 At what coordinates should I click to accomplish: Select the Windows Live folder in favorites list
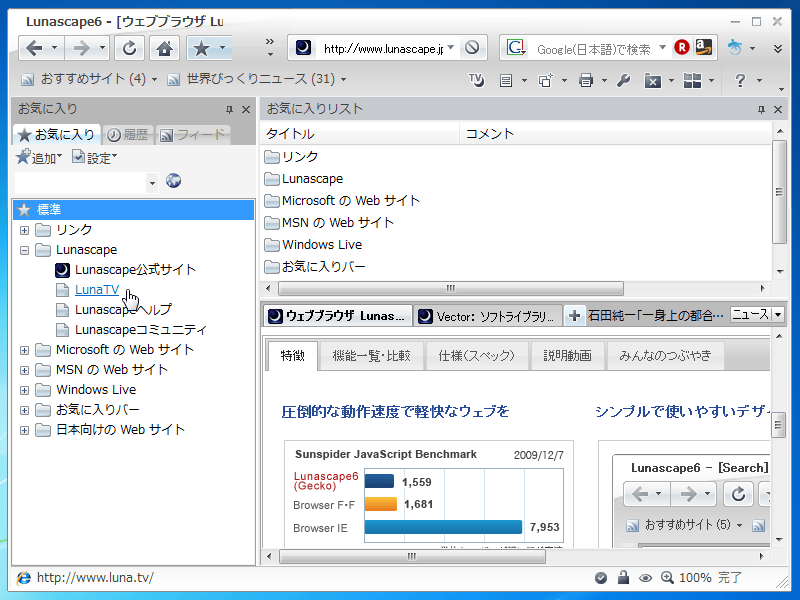click(x=313, y=245)
